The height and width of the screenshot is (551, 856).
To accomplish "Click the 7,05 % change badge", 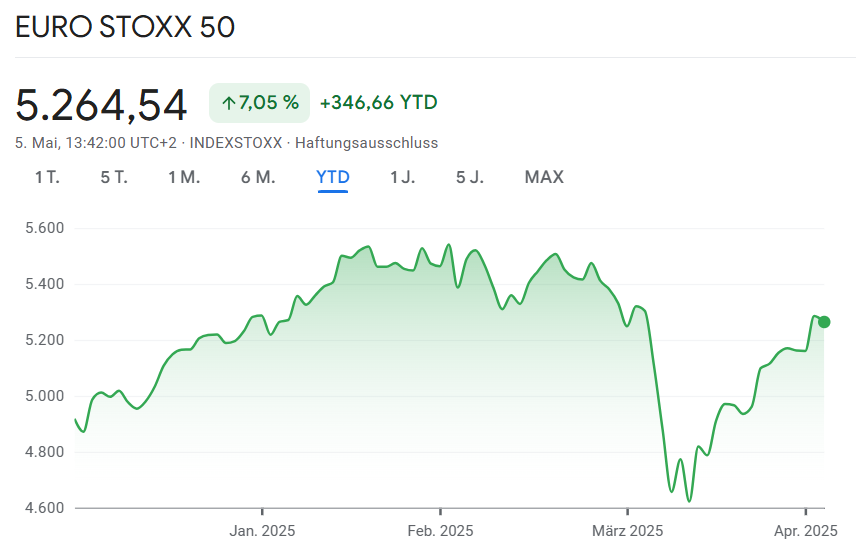I will 259,103.
